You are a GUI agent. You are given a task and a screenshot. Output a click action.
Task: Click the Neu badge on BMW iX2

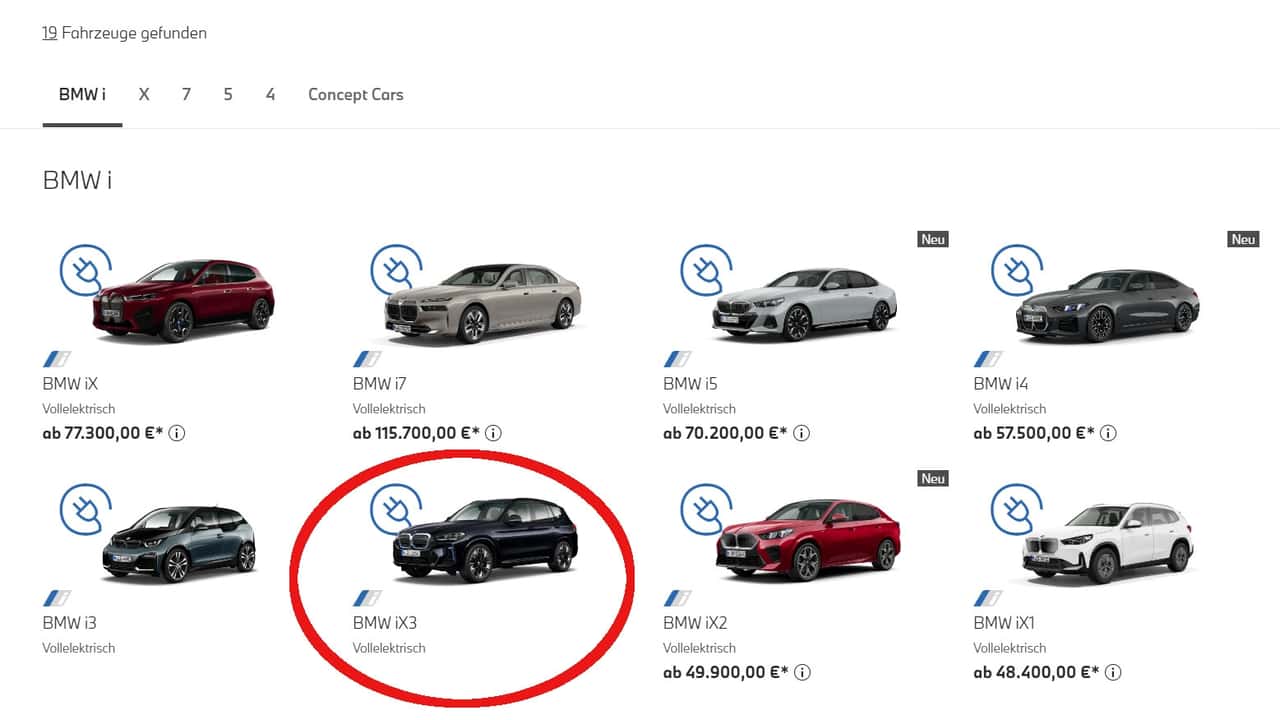click(933, 478)
